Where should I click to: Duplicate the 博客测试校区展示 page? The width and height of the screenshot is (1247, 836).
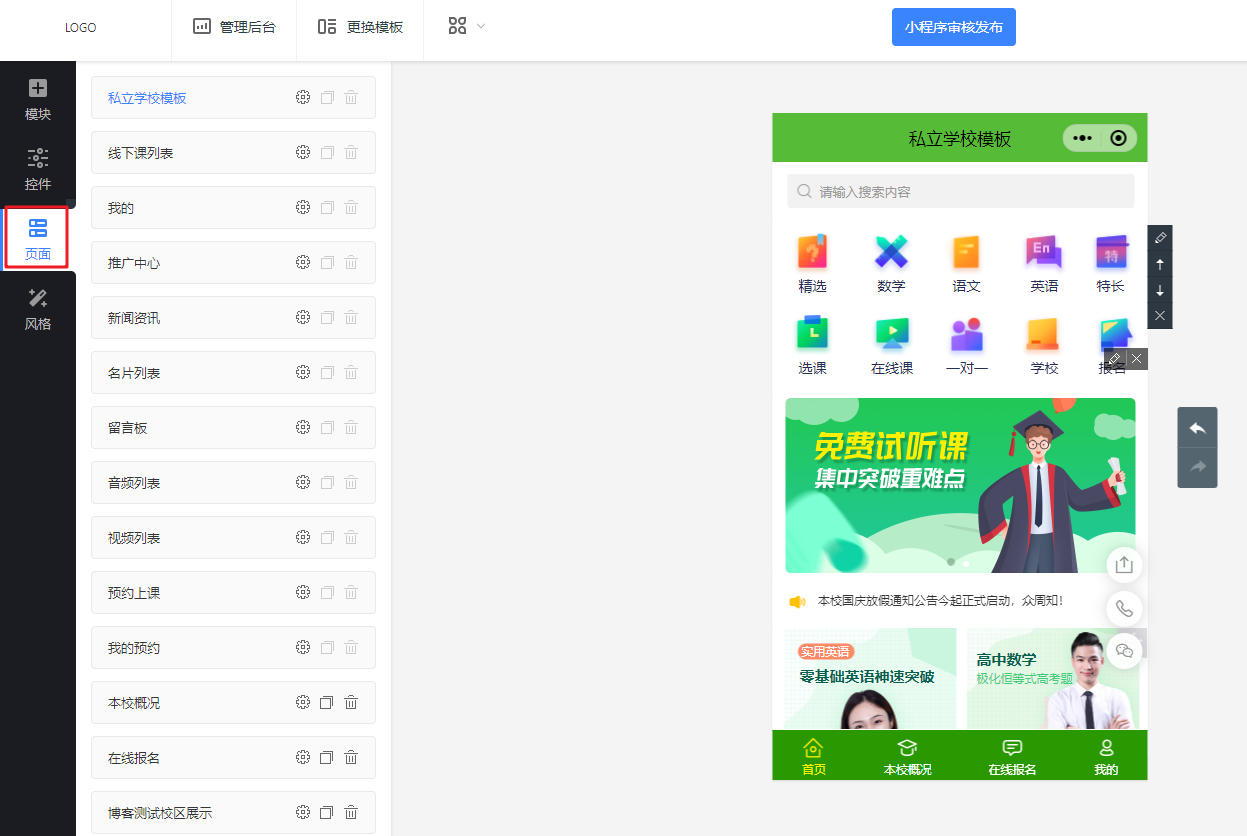click(x=327, y=812)
